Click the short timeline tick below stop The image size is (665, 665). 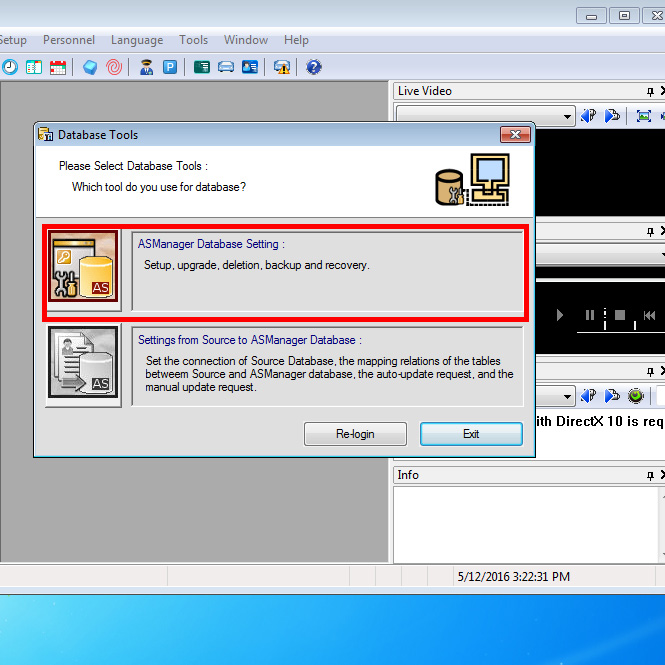click(635, 325)
